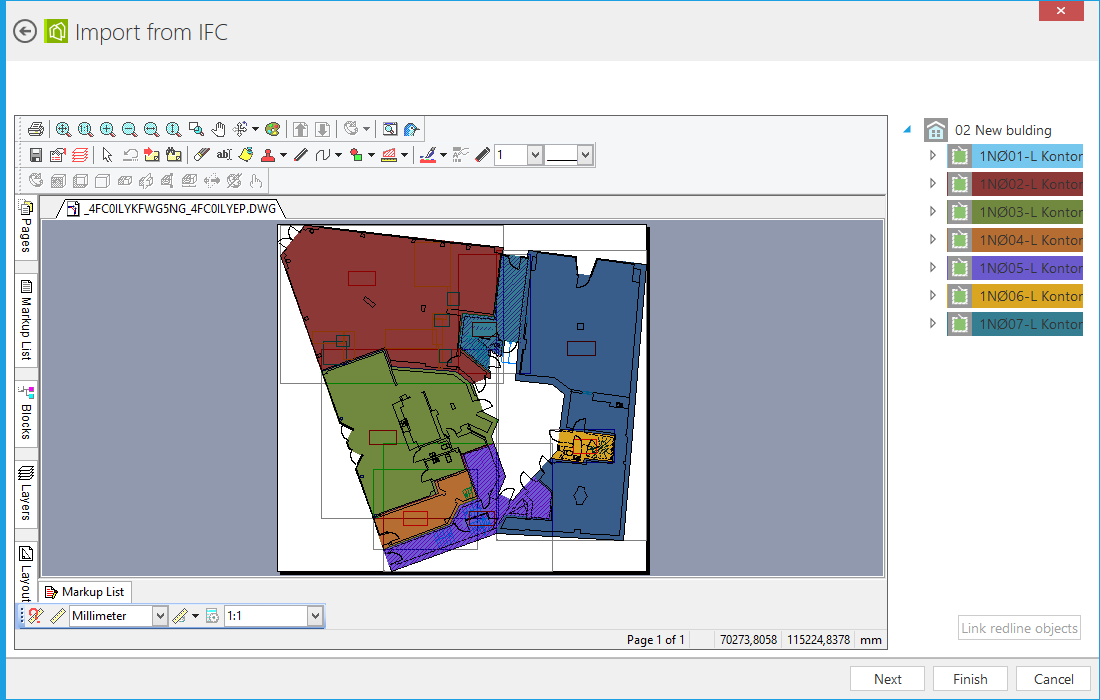Open the Pages side tab
This screenshot has height=700, width=1100.
coord(26,227)
